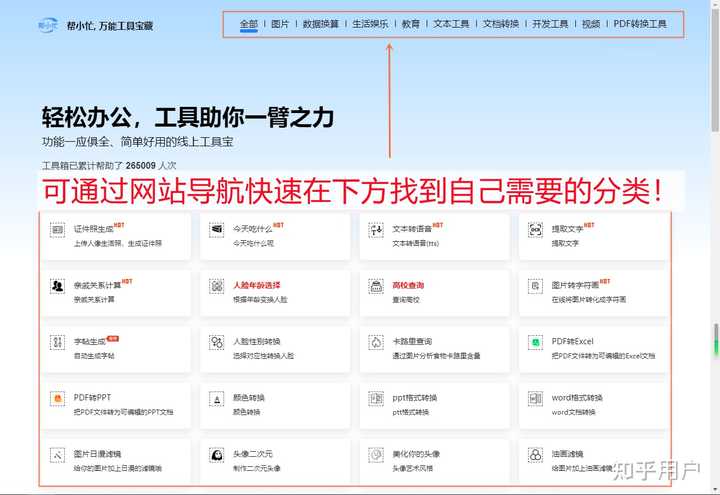Open the 文档转换 category
This screenshot has width=720, height=495.
point(501,24)
